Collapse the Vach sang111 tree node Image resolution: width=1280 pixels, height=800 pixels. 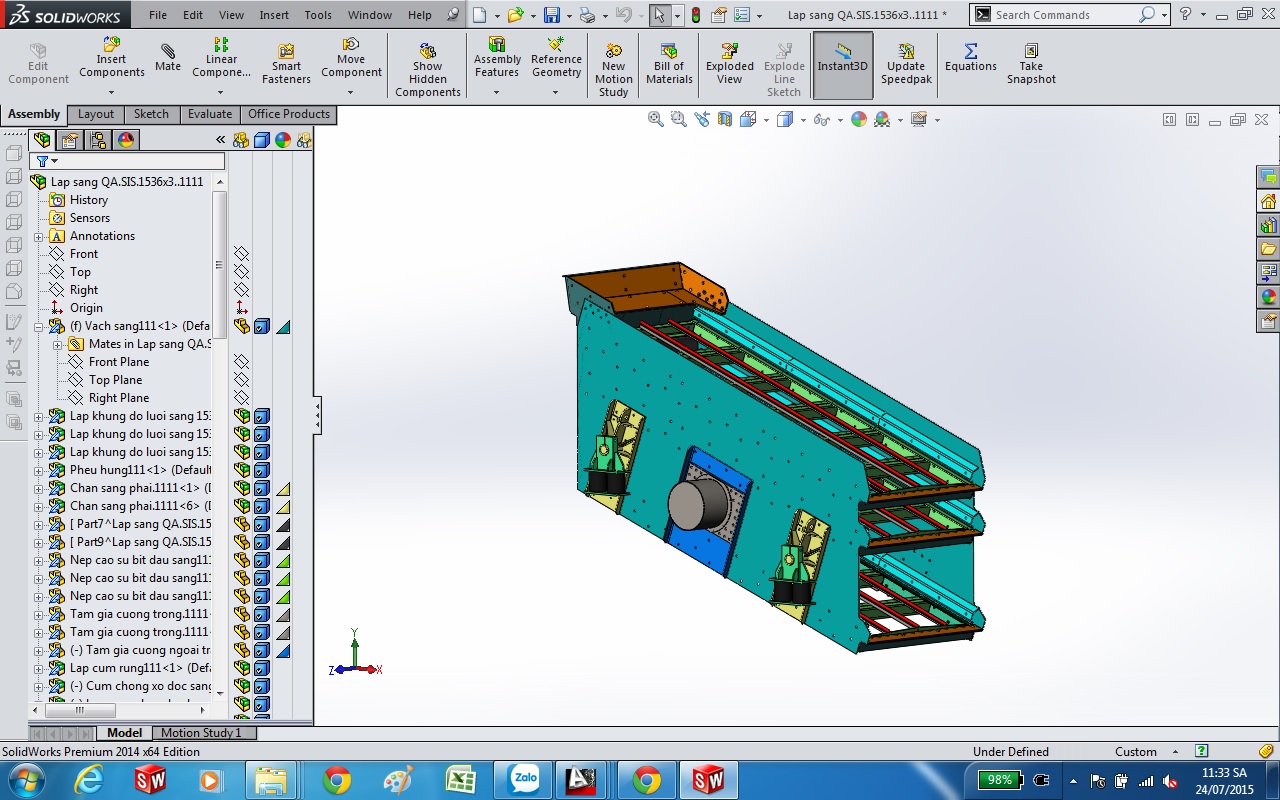[x=39, y=326]
